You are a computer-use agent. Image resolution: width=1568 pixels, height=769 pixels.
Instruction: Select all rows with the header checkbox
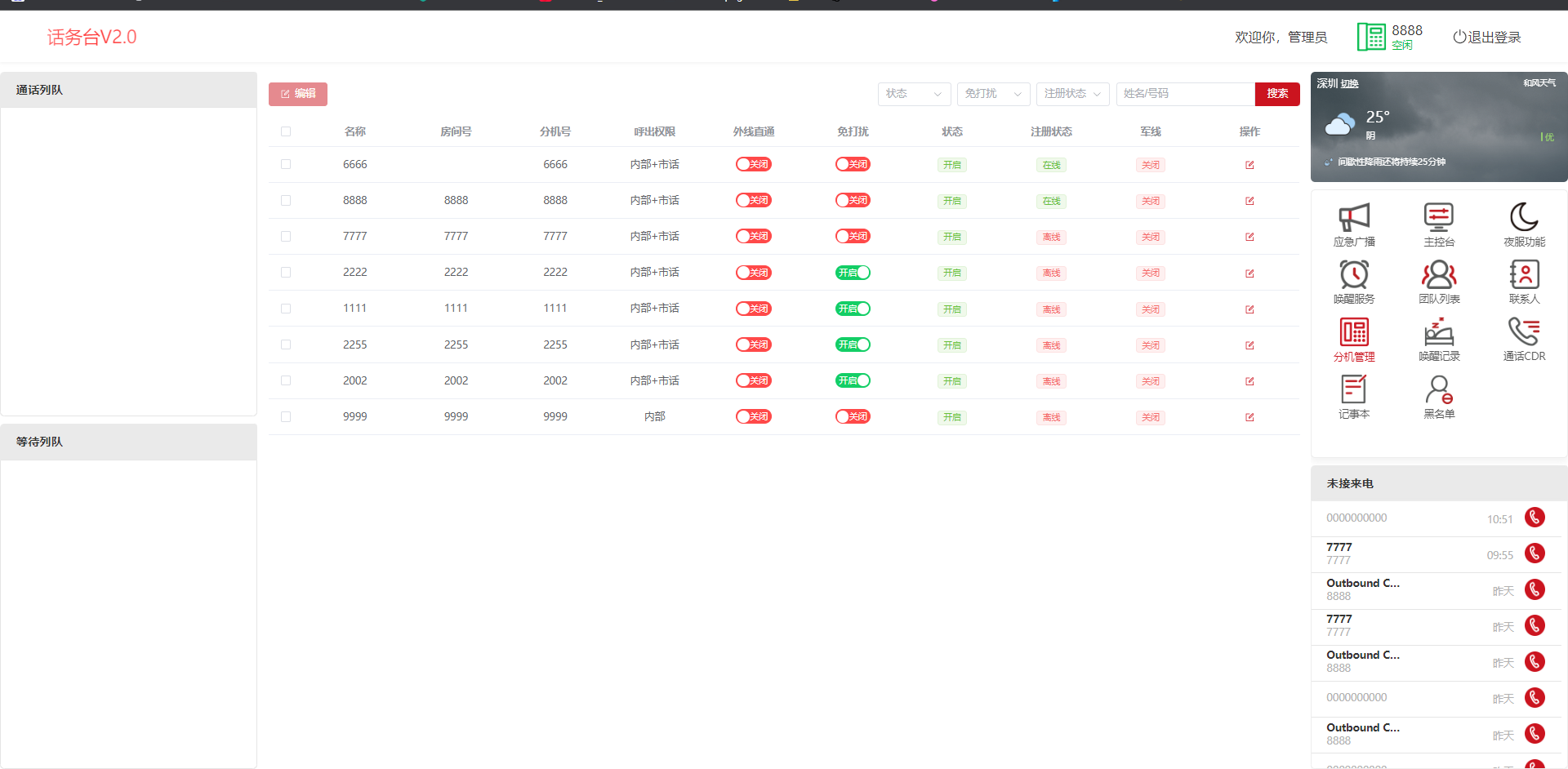pos(286,131)
